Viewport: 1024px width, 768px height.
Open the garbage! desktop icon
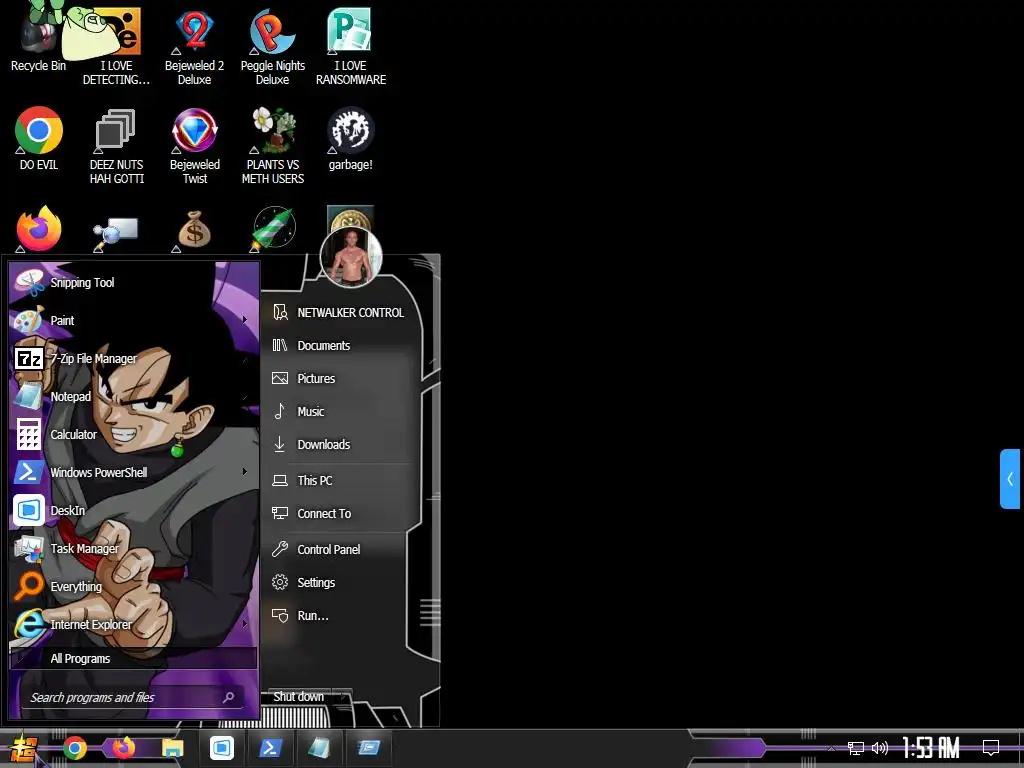[351, 138]
